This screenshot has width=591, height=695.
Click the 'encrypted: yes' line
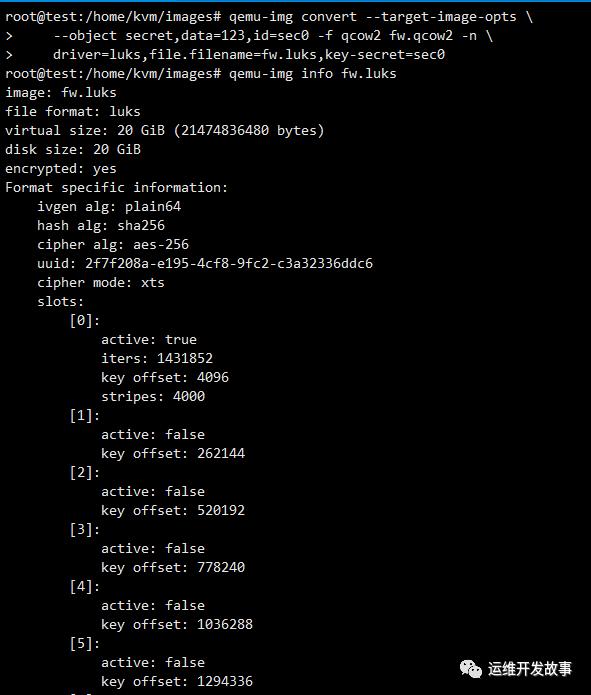61,169
